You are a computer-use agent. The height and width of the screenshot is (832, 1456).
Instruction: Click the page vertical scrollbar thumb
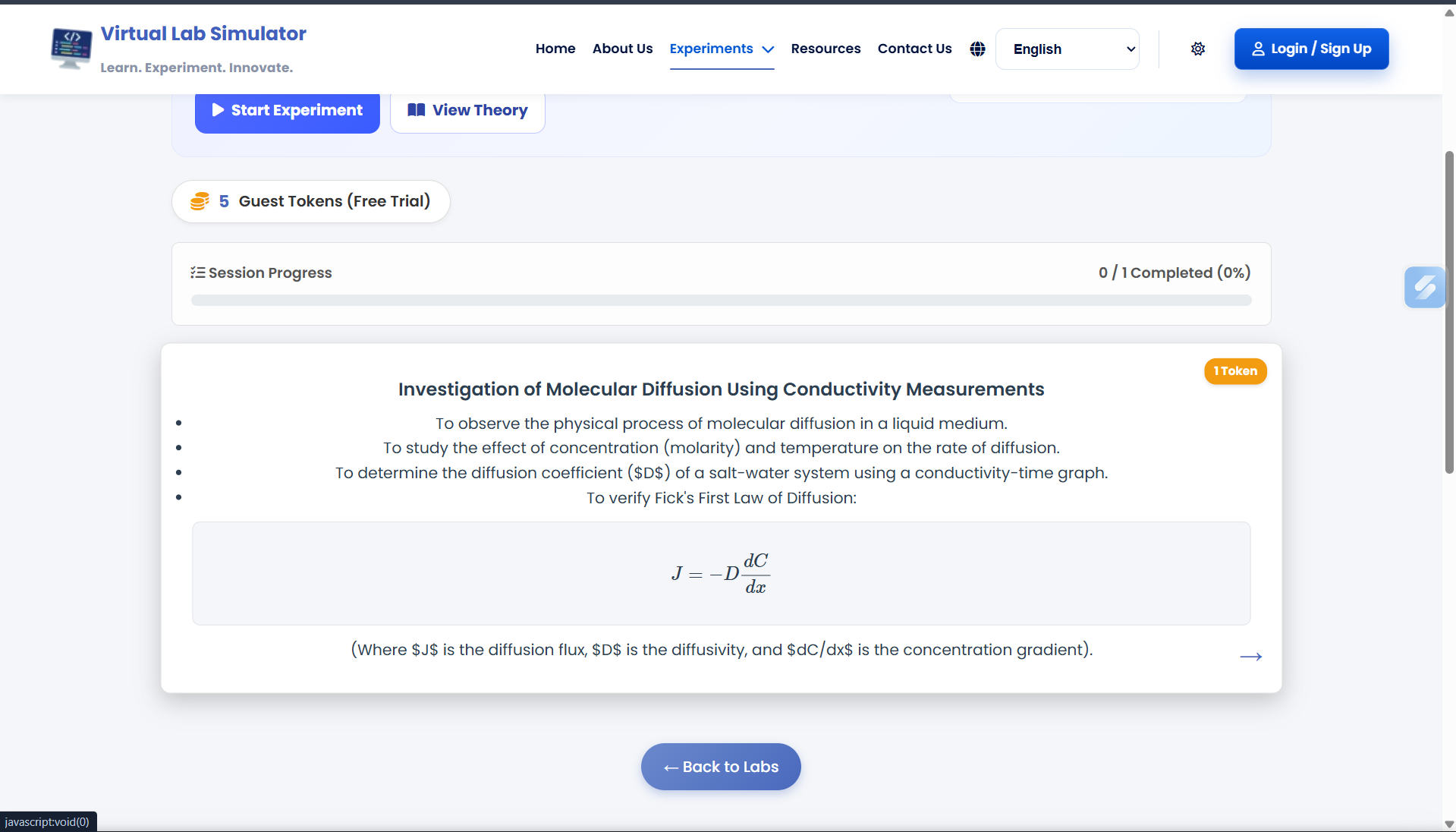click(1449, 311)
